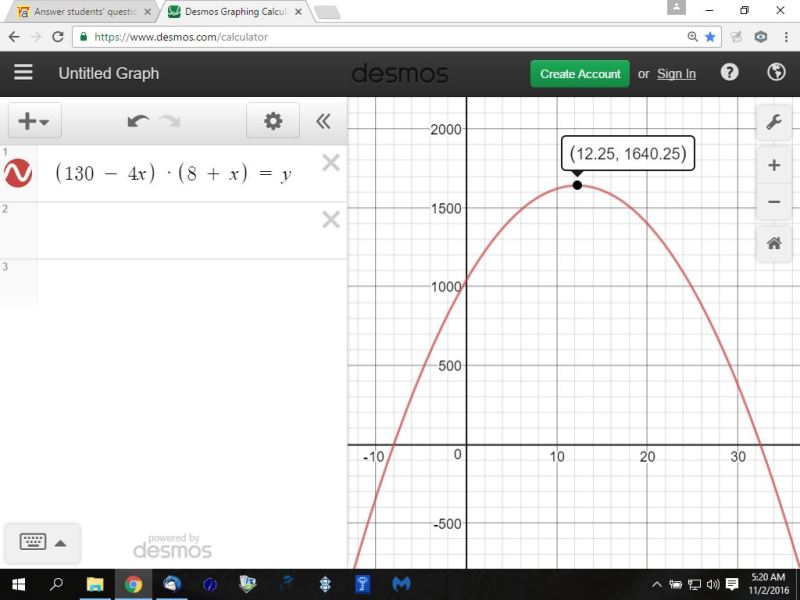The image size is (800, 600).
Task: Edit the equation (130 − 4x)·(8 + x) = y
Action: pyautogui.click(x=173, y=174)
